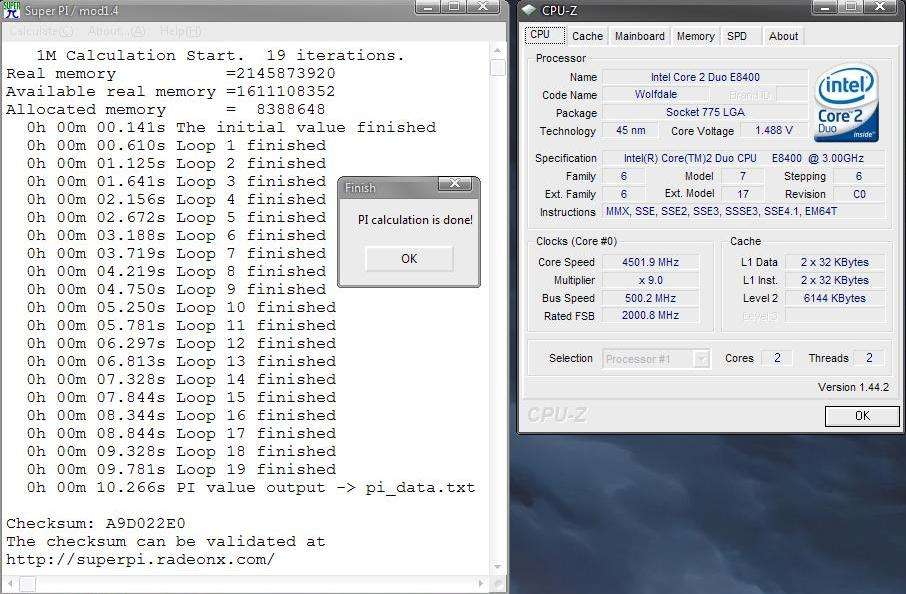Open the Memory tab in CPU-Z
The height and width of the screenshot is (594, 906).
click(x=695, y=36)
